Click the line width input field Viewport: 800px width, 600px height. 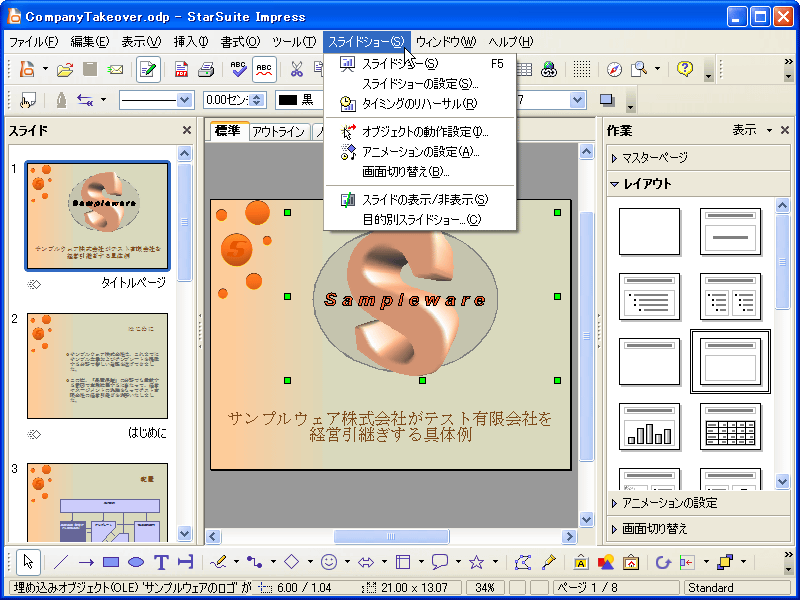coord(227,99)
